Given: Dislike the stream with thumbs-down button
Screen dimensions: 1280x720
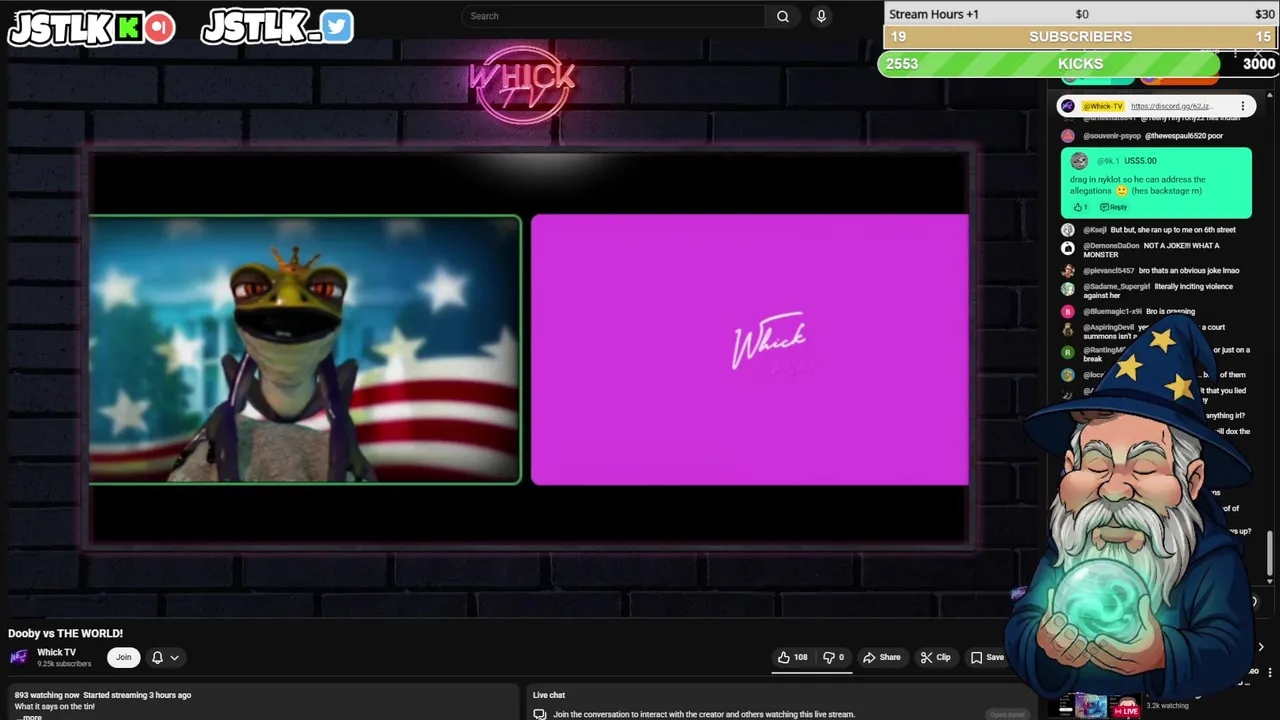Looking at the screenshot, I should [x=833, y=657].
